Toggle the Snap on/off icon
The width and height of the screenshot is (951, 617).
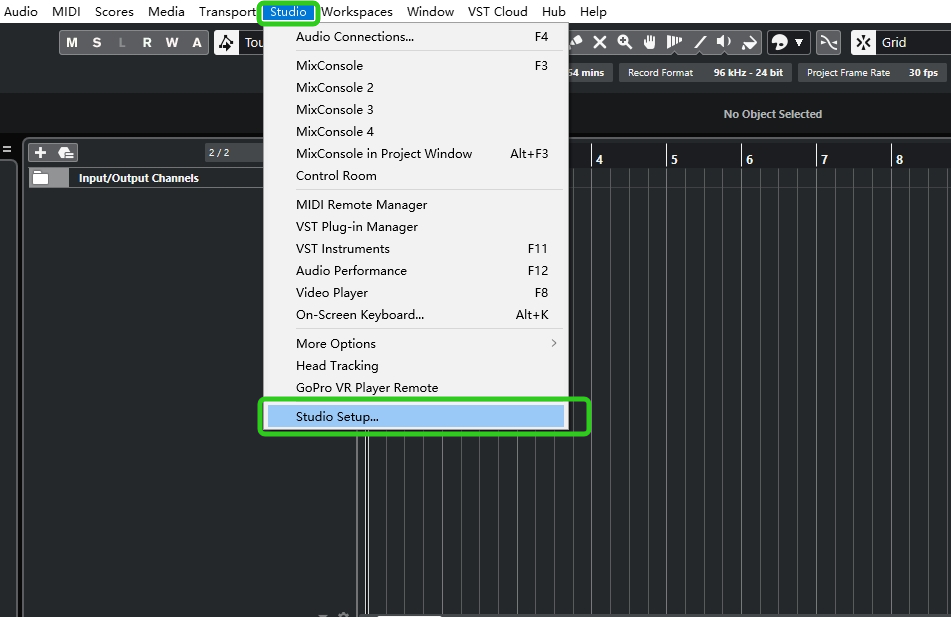864,42
